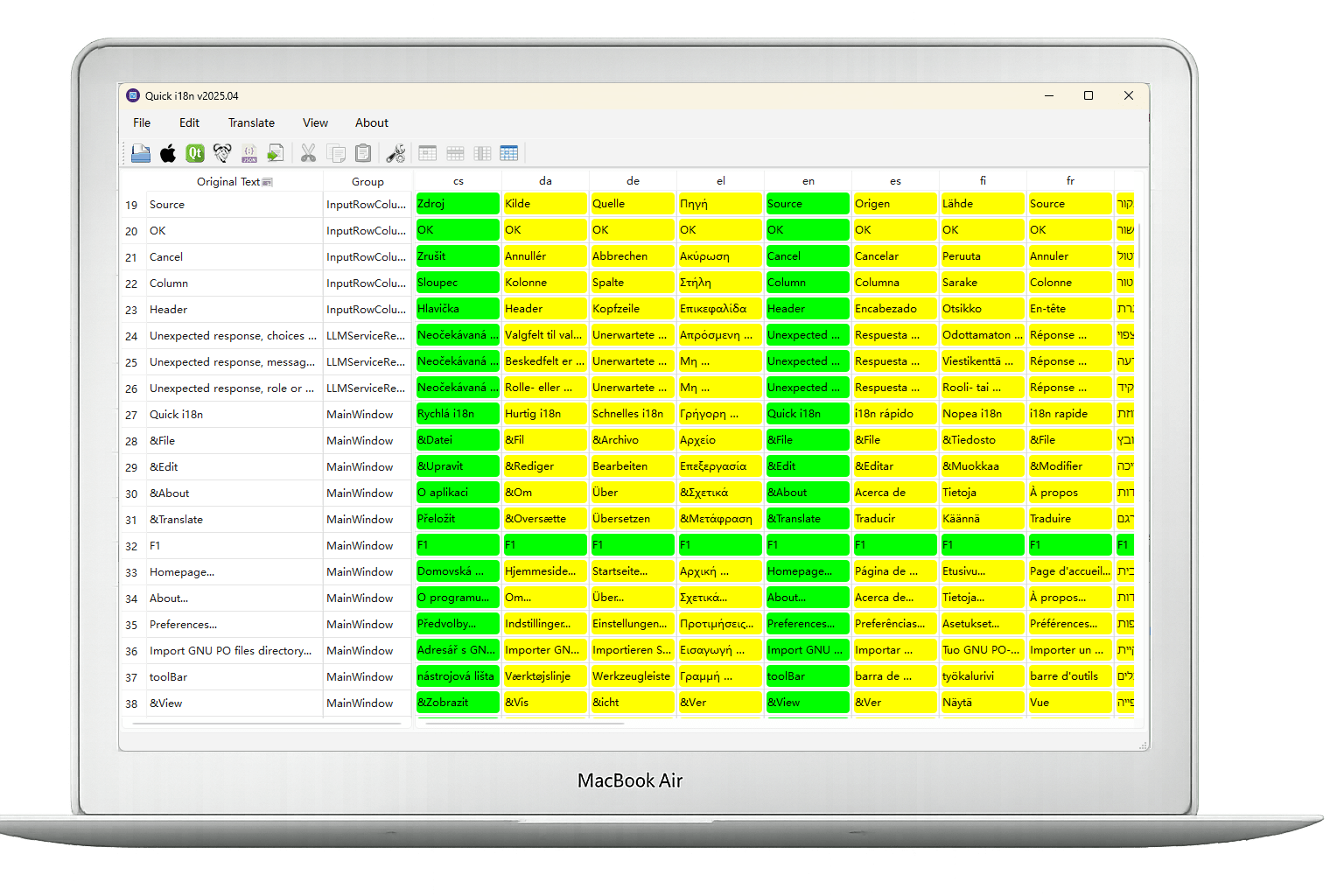Click the GNU gnu-head import icon
This screenshot has width=1344, height=896.
point(222,153)
